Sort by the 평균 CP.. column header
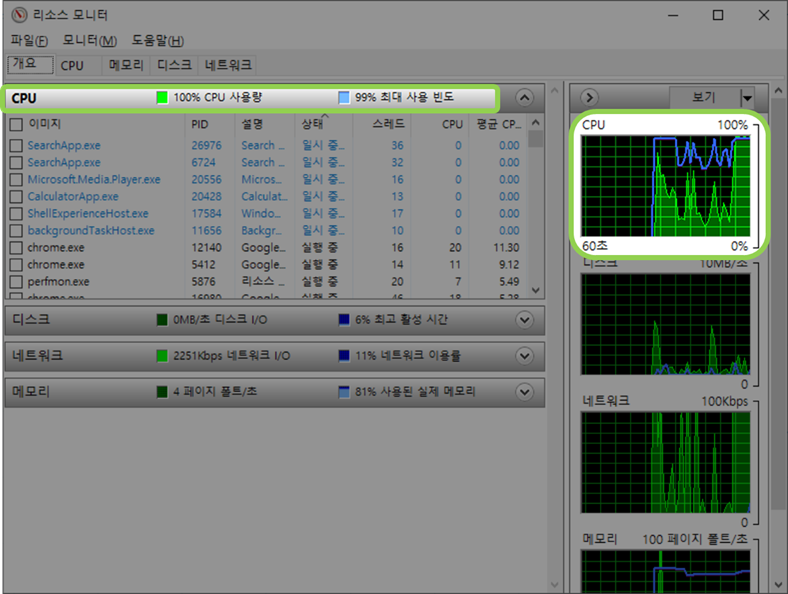 coord(499,124)
